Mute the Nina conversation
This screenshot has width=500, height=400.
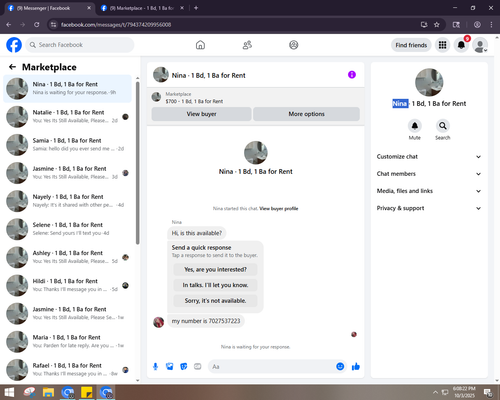click(x=415, y=126)
